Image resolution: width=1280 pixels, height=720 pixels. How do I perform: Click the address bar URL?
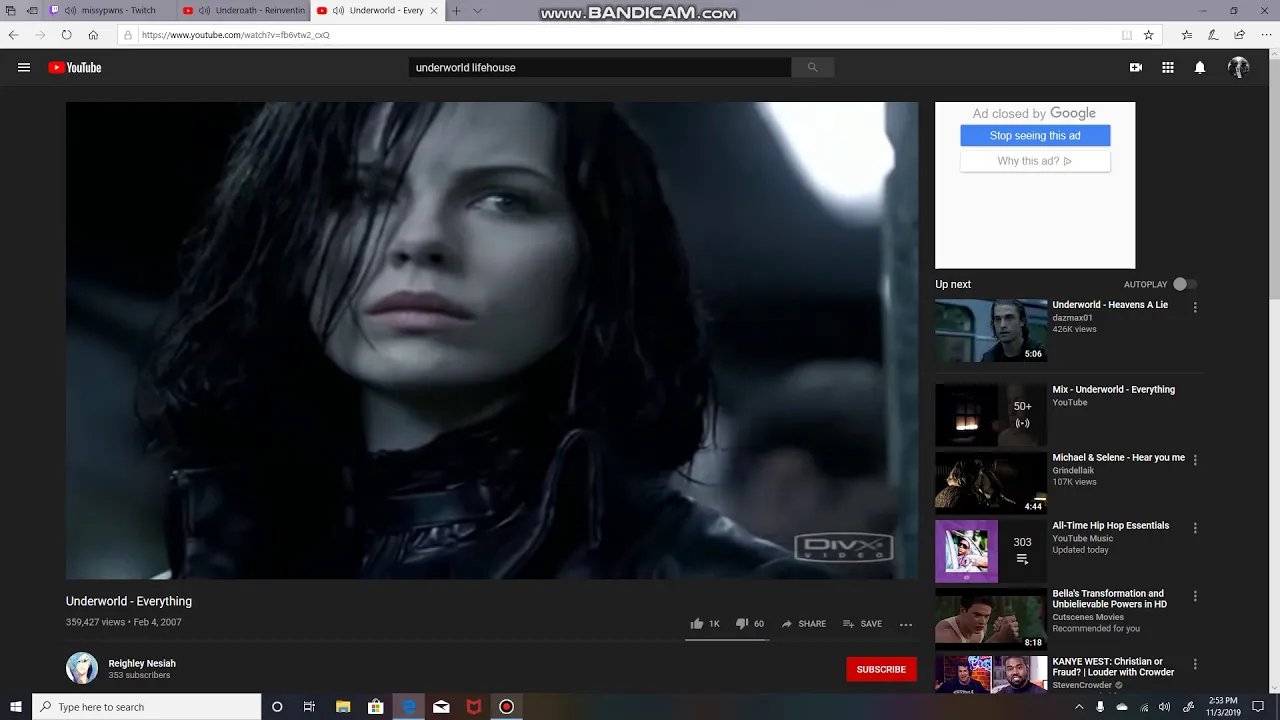pos(236,35)
